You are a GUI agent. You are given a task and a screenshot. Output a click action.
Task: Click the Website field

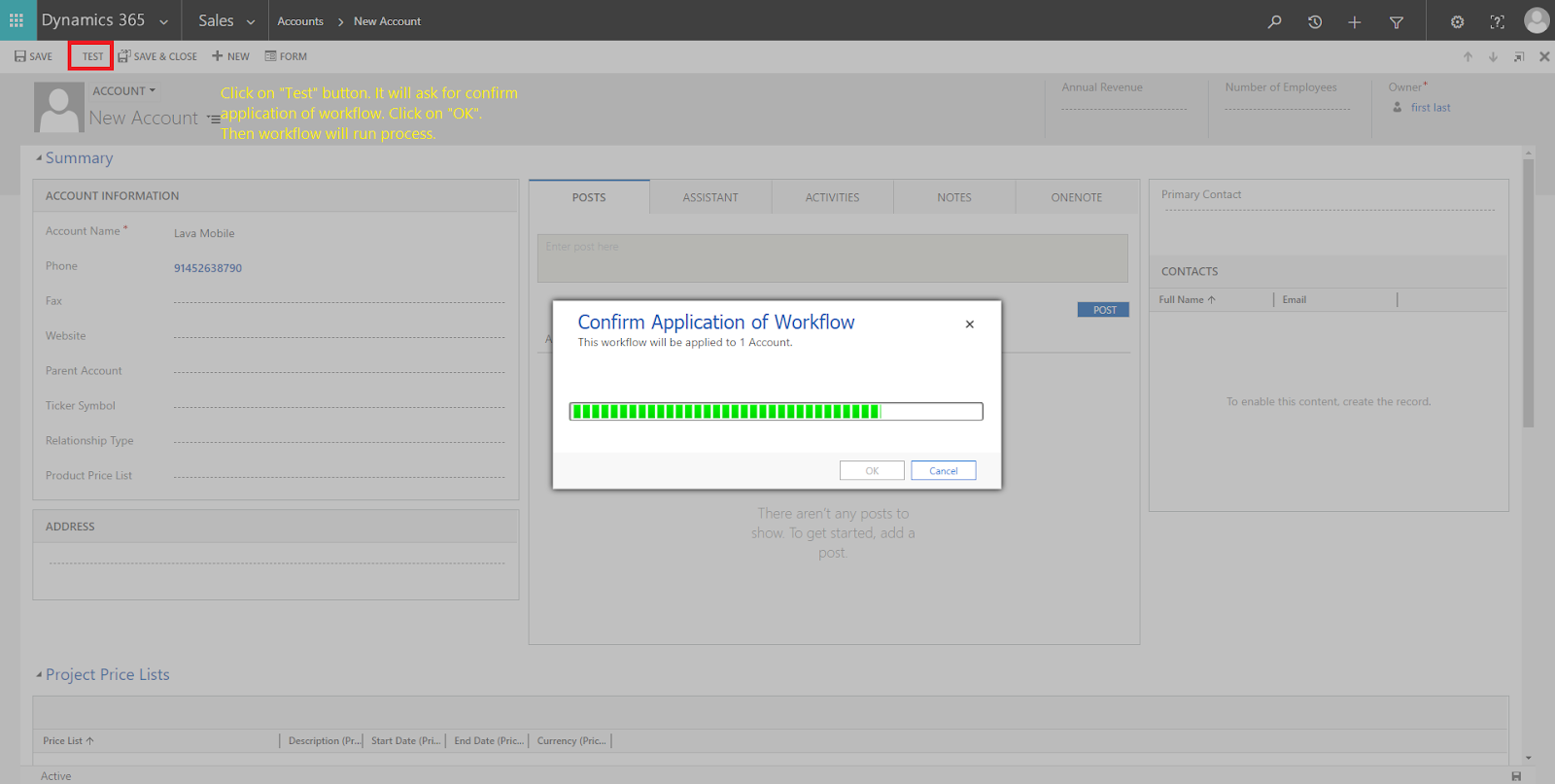tap(339, 336)
